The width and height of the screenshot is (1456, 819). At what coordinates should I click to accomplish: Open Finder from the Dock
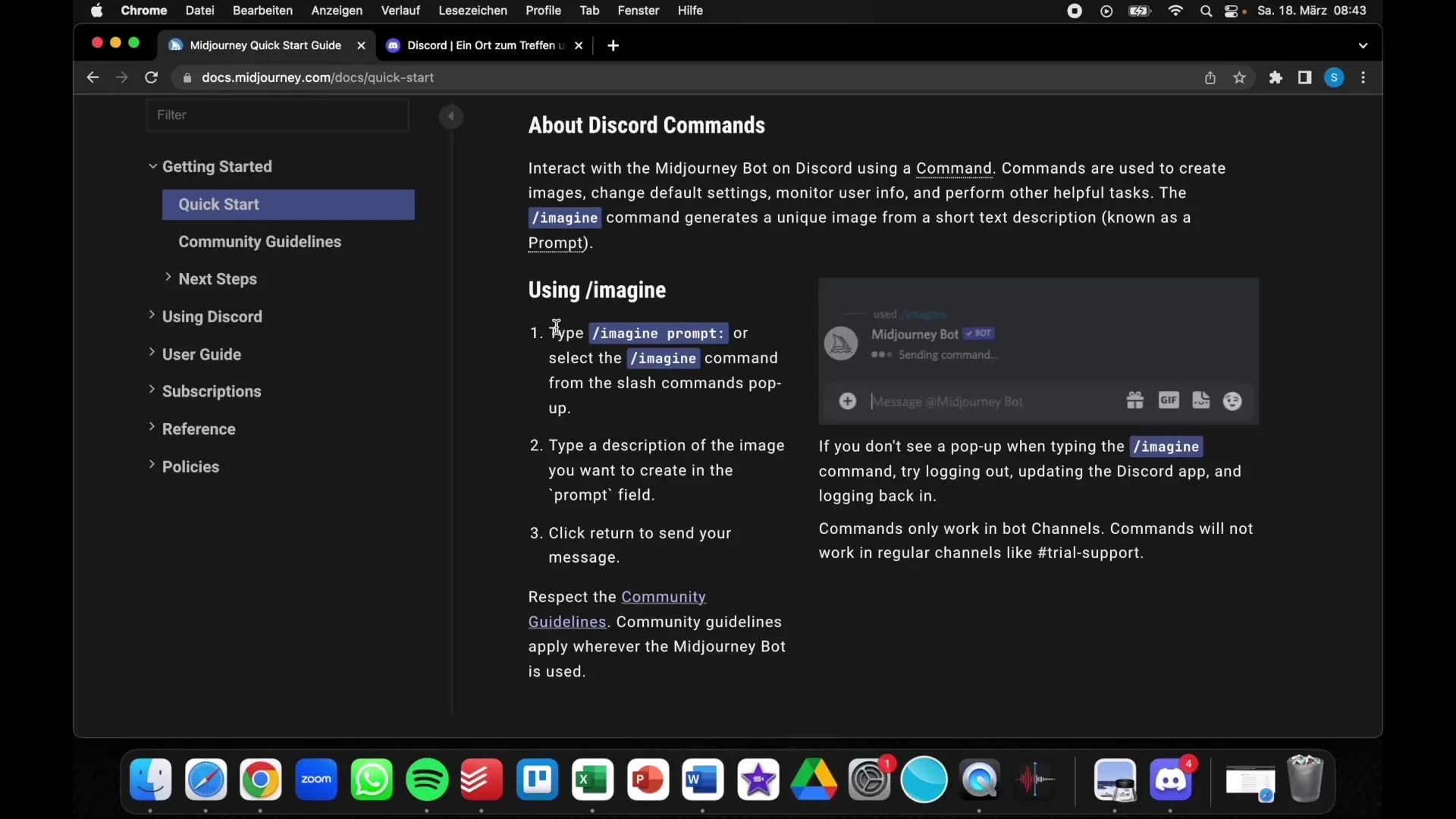(x=151, y=780)
